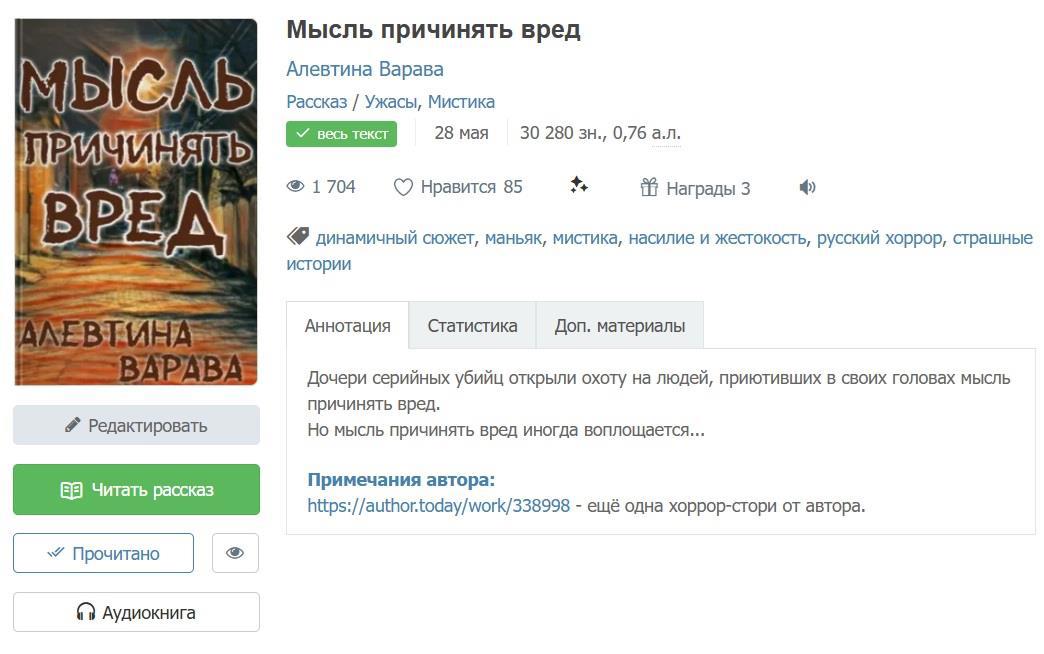The height and width of the screenshot is (654, 1044).
Task: Click the русский хоррор tag
Action: (x=879, y=238)
